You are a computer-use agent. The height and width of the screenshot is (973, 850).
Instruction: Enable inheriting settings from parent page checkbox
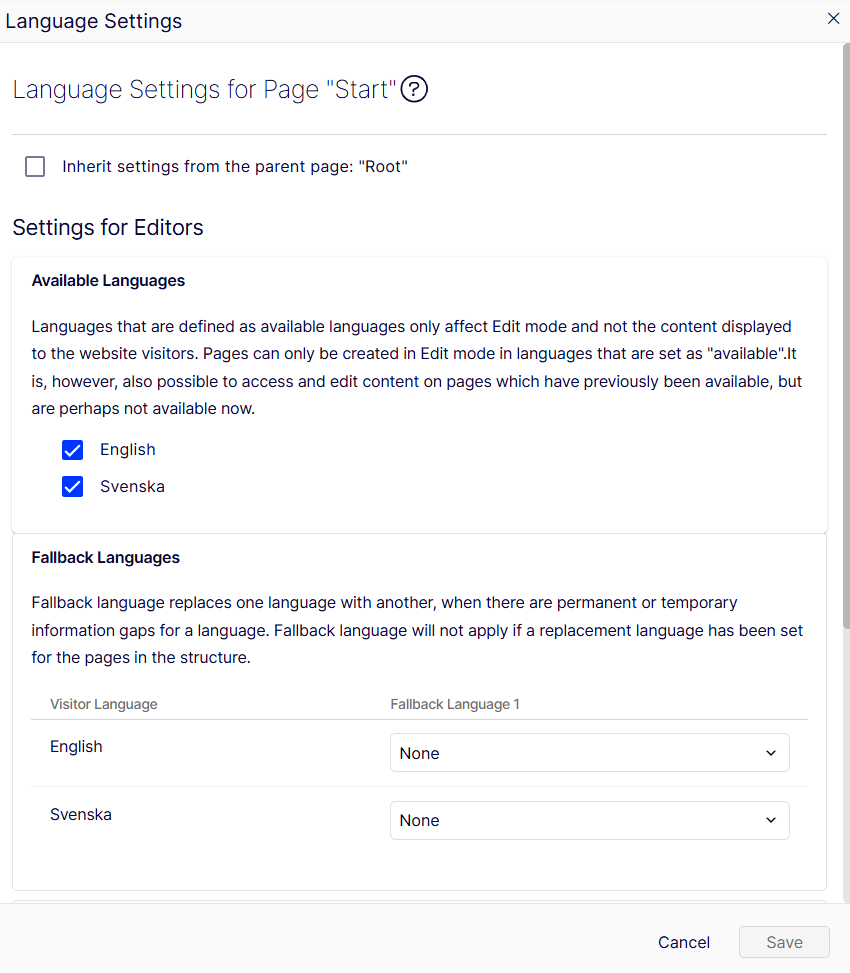tap(35, 166)
